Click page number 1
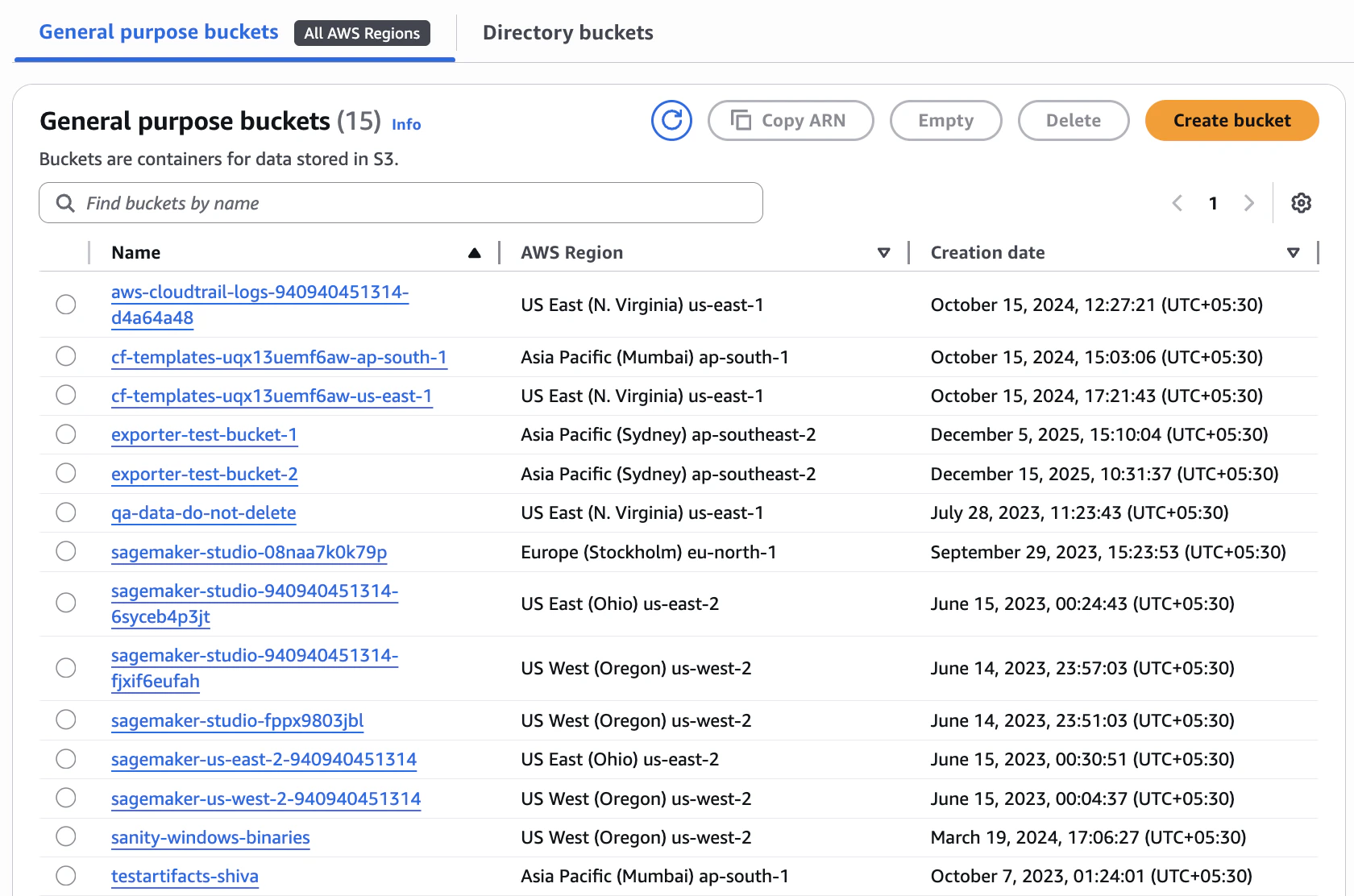The height and width of the screenshot is (896, 1354). (x=1213, y=203)
